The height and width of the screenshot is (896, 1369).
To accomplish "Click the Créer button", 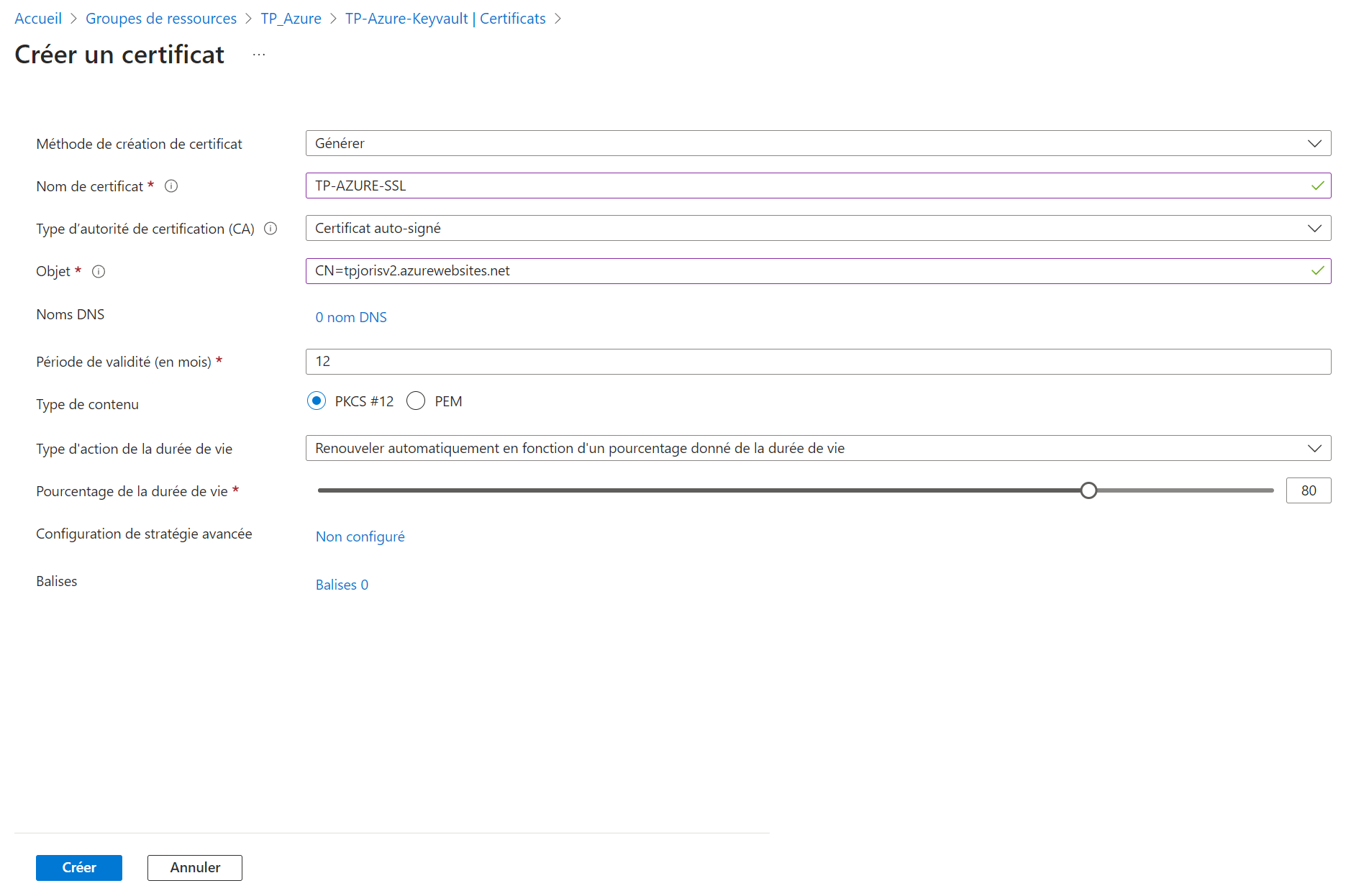I will pyautogui.click(x=79, y=868).
